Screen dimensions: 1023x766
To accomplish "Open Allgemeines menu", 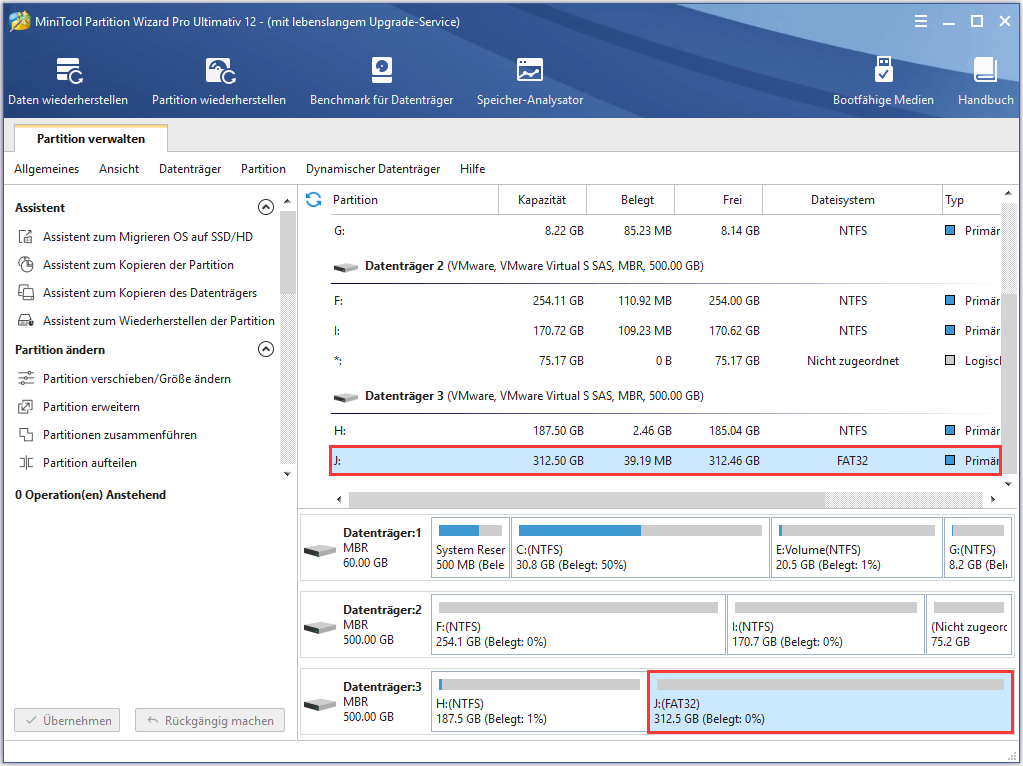I will [46, 169].
